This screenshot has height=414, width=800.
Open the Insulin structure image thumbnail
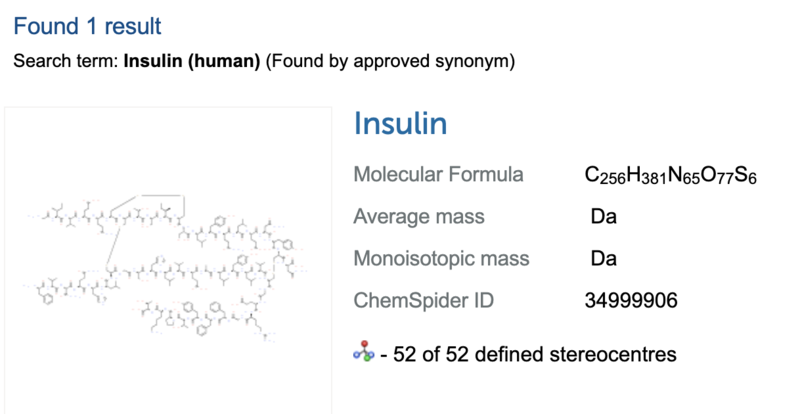[168, 260]
